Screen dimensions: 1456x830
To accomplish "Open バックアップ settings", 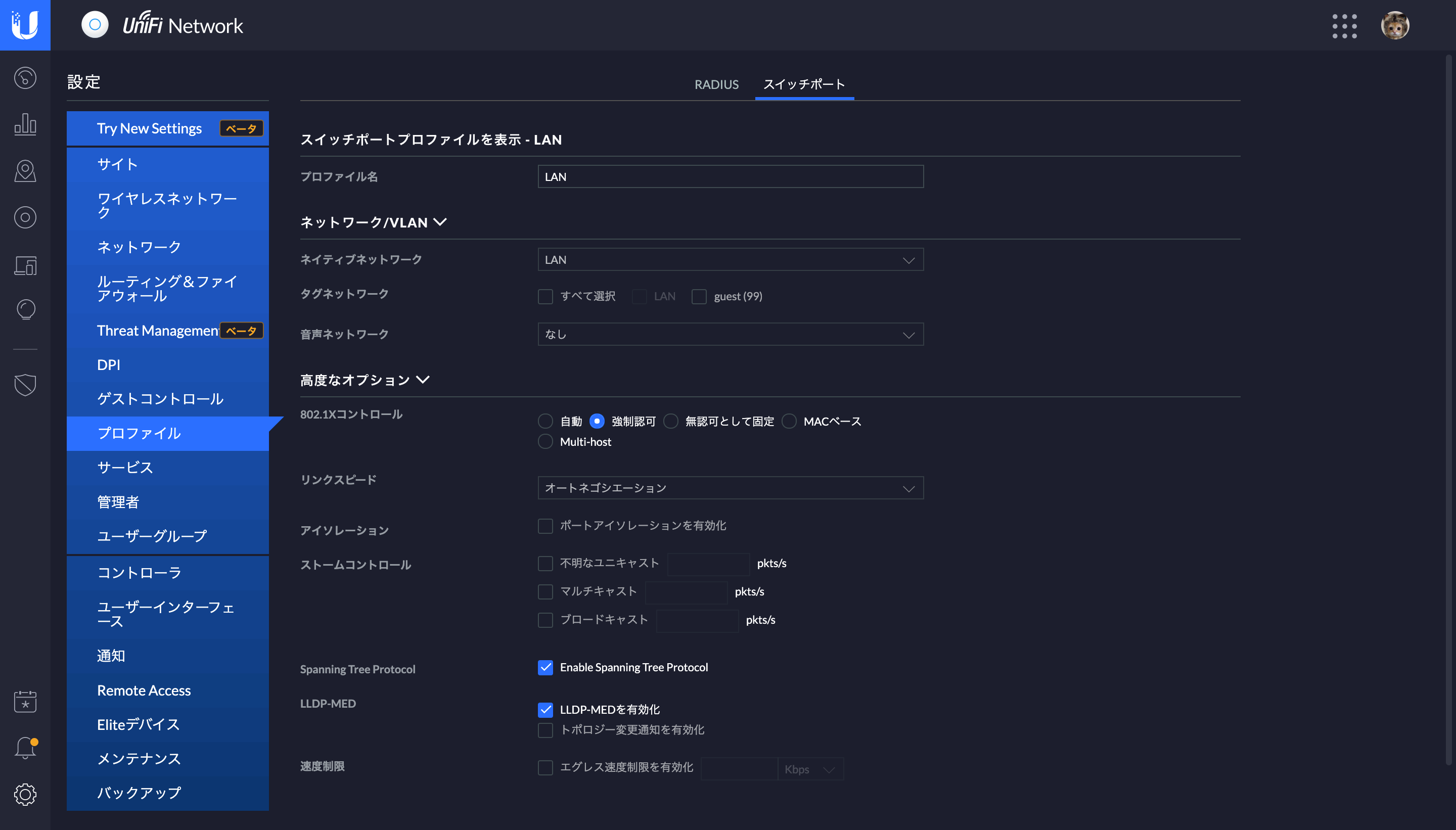I will [x=168, y=793].
